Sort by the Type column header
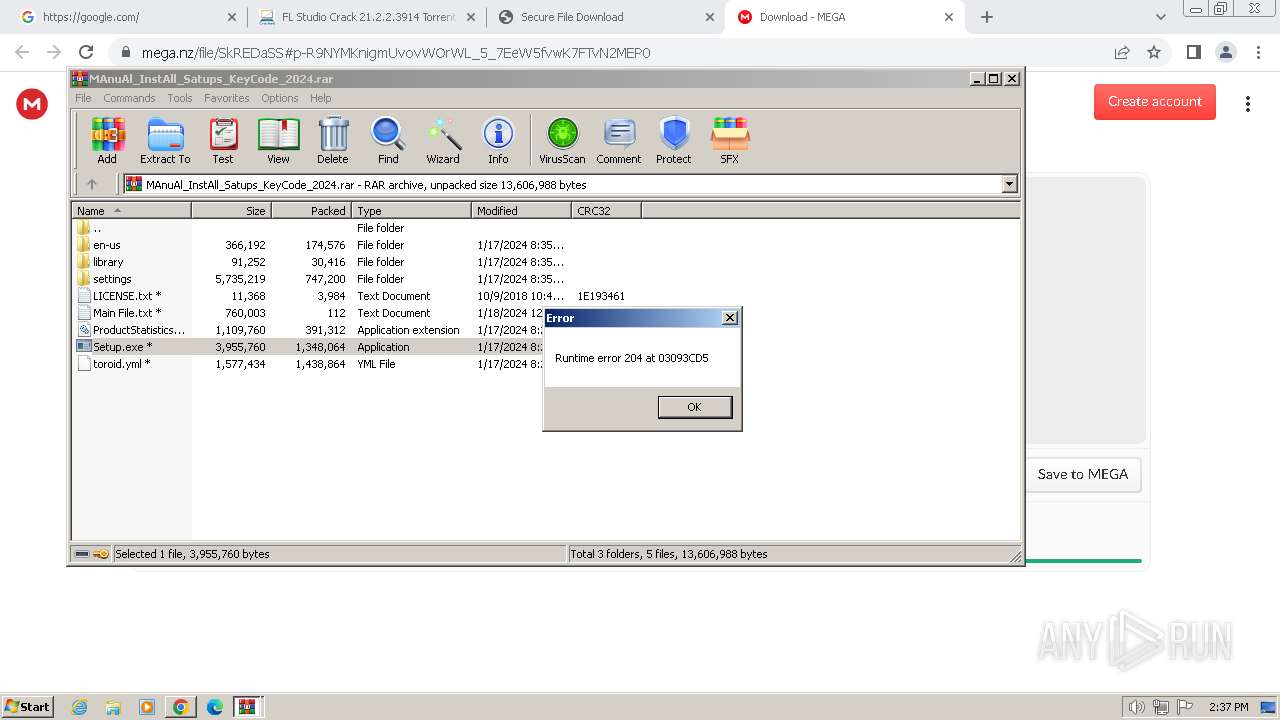The image size is (1280, 720). (x=411, y=211)
